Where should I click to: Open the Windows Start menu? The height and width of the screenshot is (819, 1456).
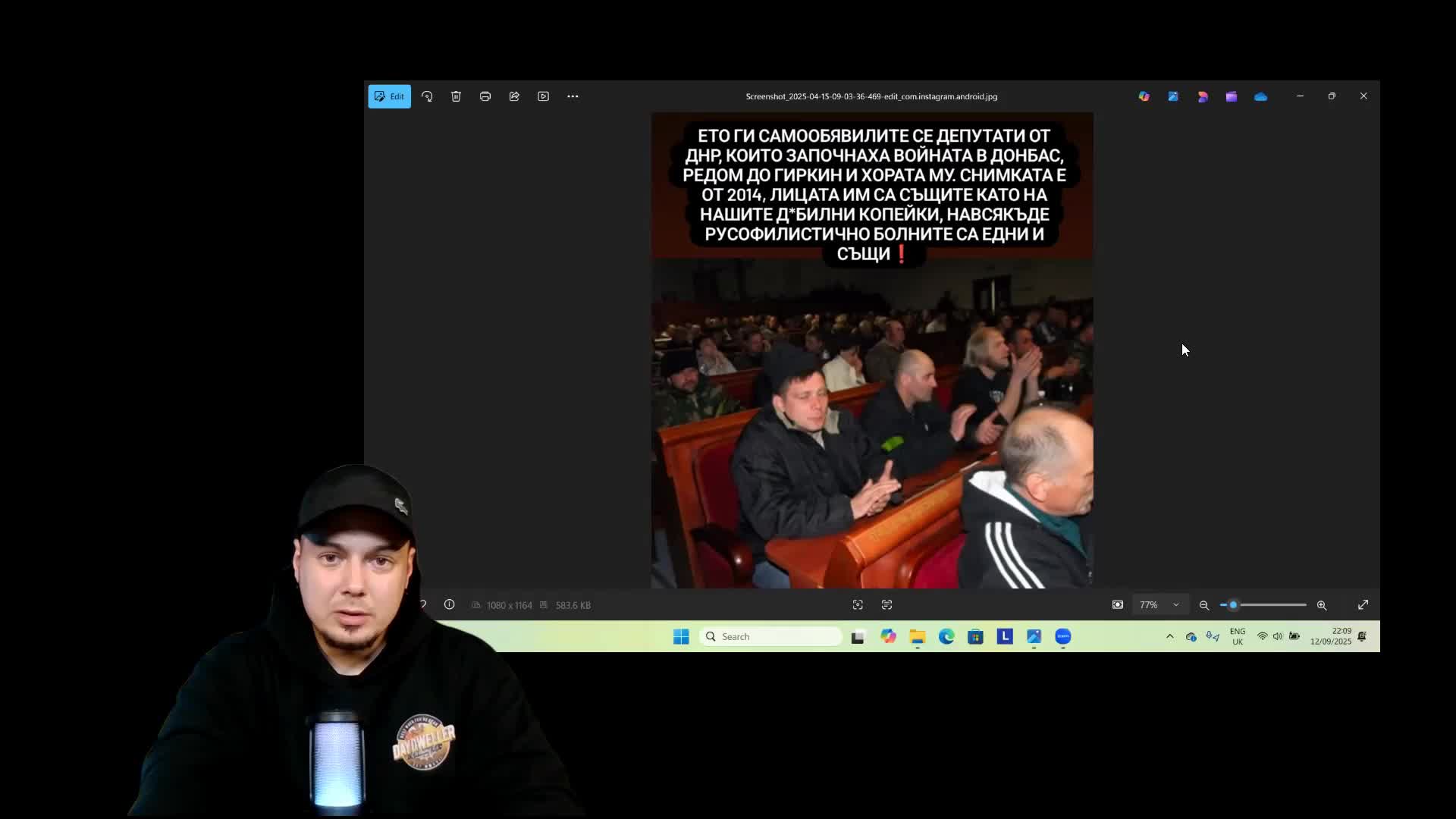[x=681, y=636]
